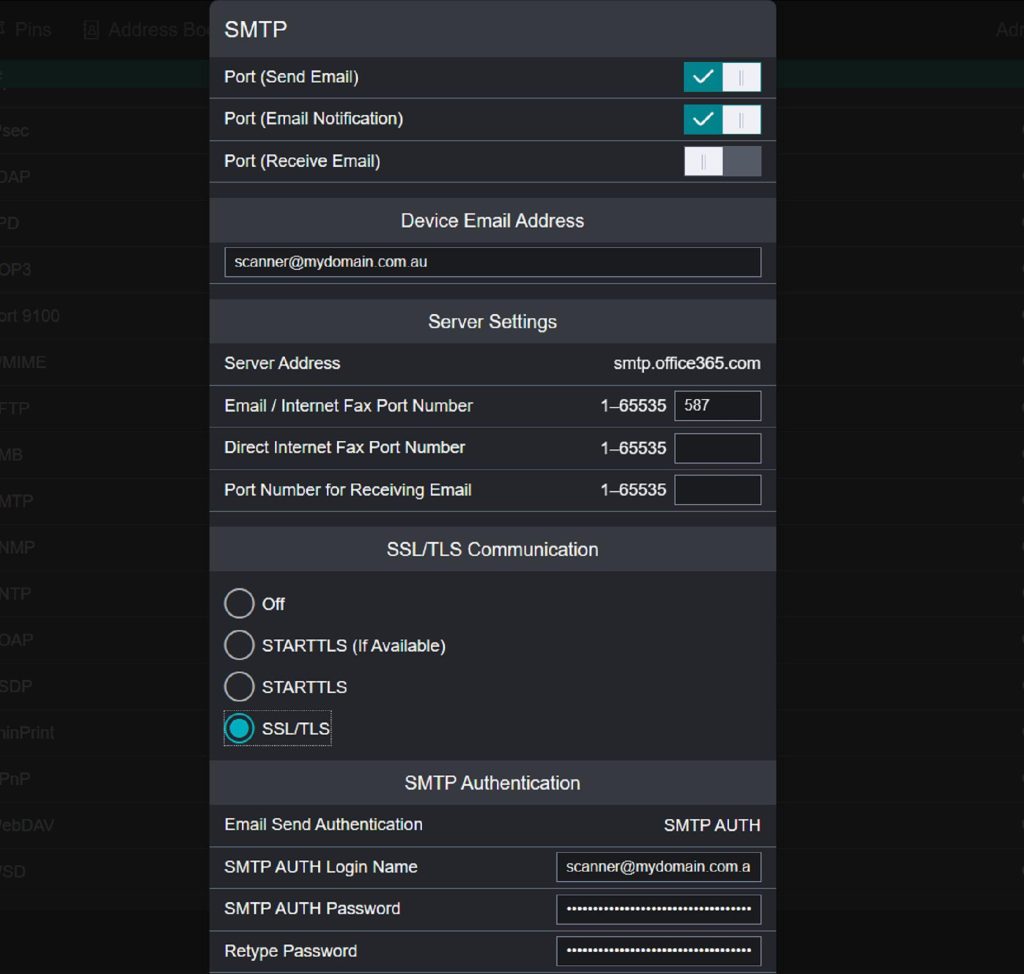Click the SMTP AUTH Password field
1024x974 pixels.
click(x=658, y=909)
